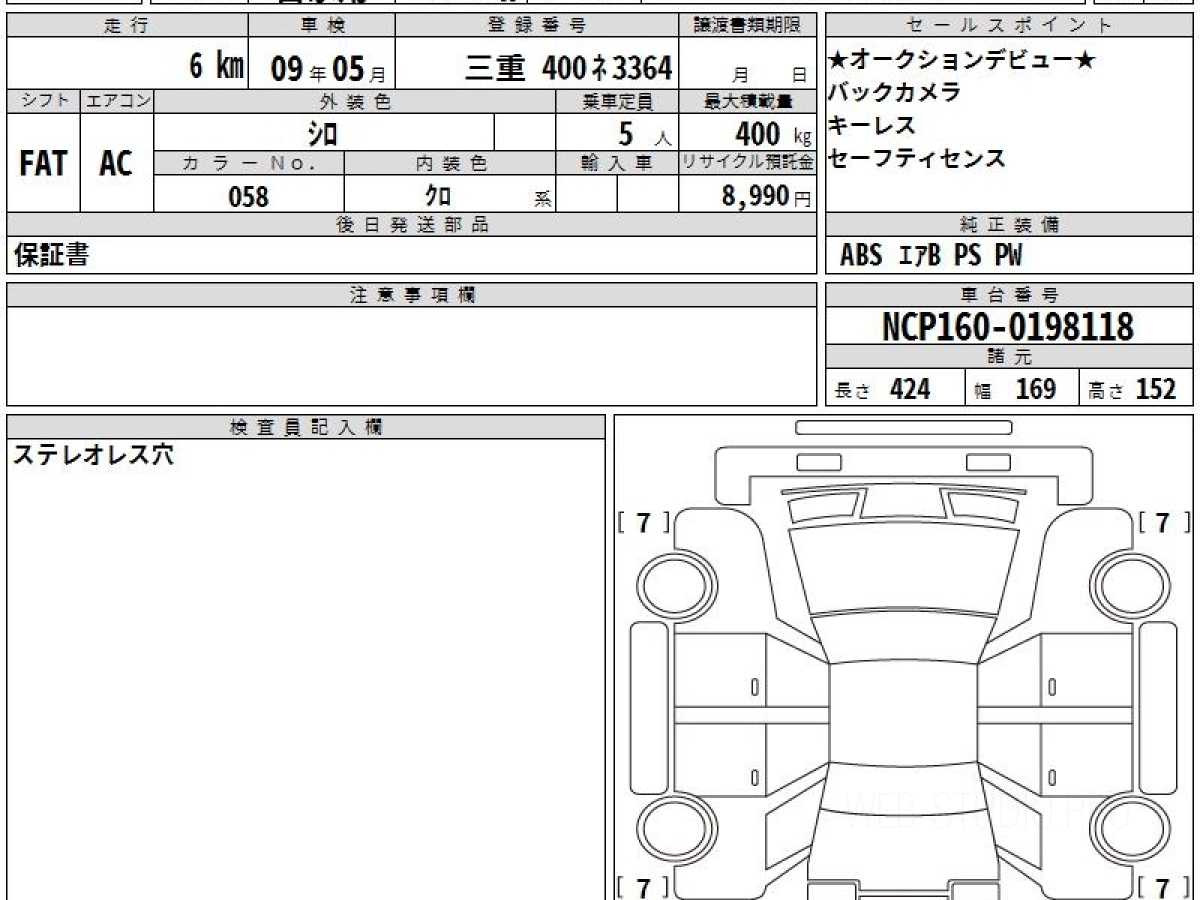1200x900 pixels.
Task: Select recycle deposit 8,990円
Action: point(767,196)
